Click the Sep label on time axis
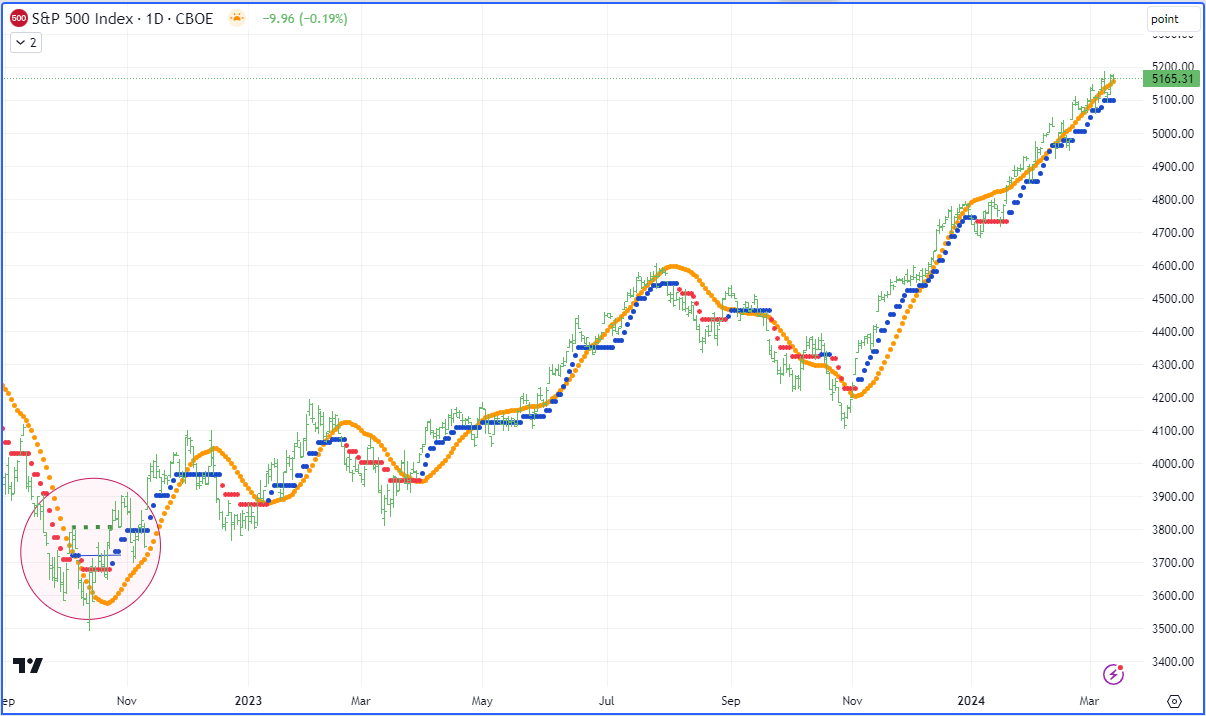1206x716 pixels. tap(730, 701)
